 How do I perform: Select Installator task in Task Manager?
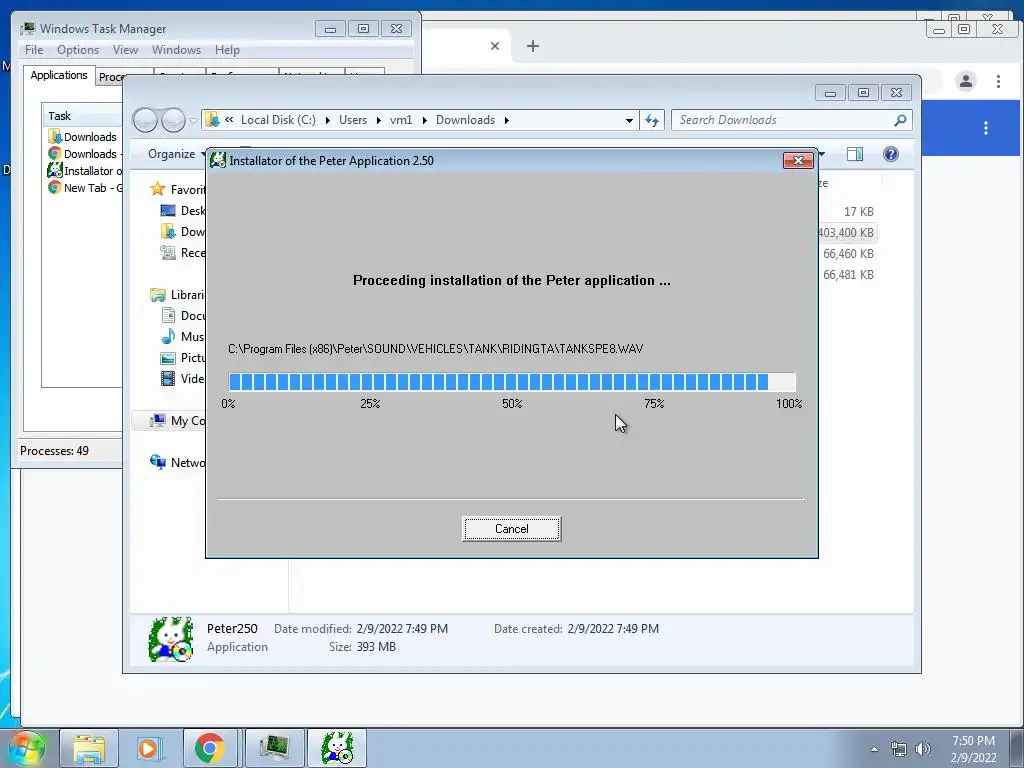tap(83, 170)
